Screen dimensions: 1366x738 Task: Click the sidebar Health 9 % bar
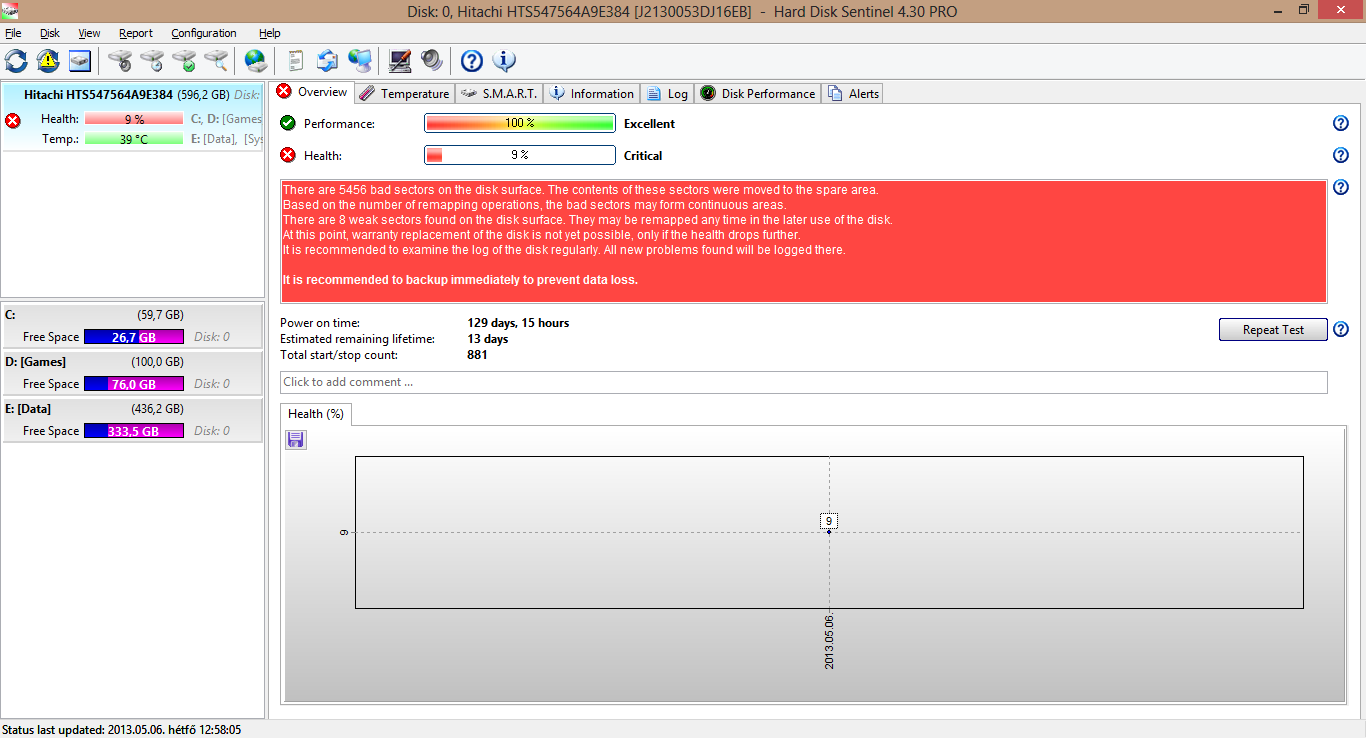[134, 119]
